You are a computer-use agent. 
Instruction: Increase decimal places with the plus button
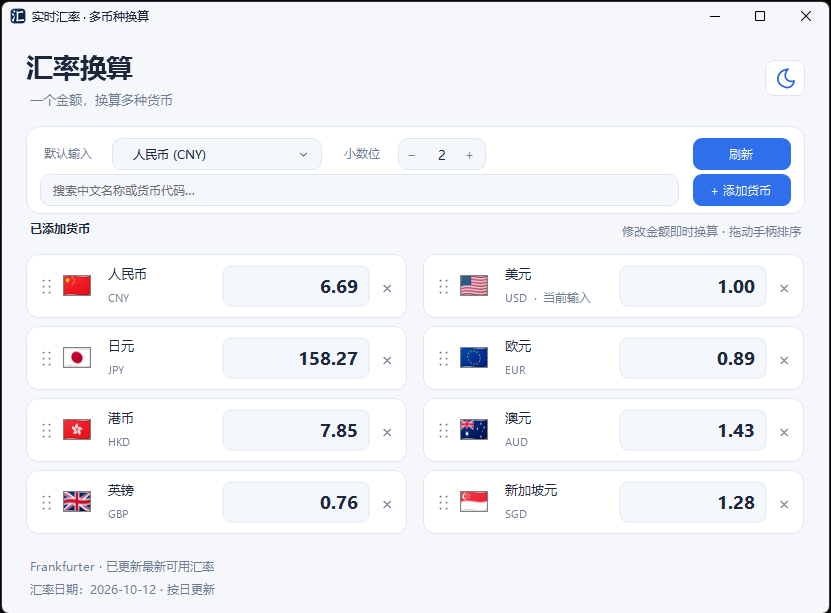coord(470,155)
